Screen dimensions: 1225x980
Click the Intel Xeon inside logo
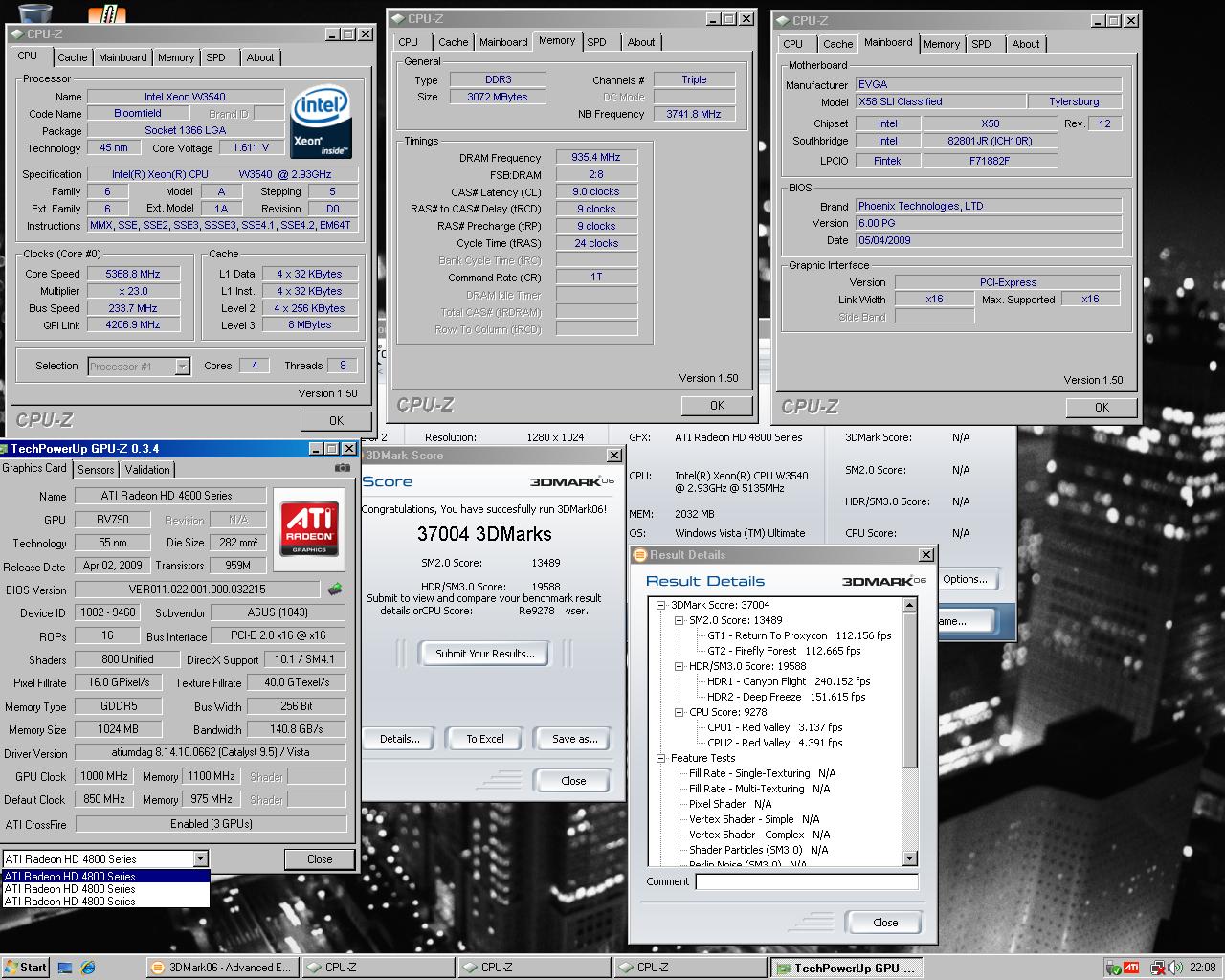click(321, 122)
